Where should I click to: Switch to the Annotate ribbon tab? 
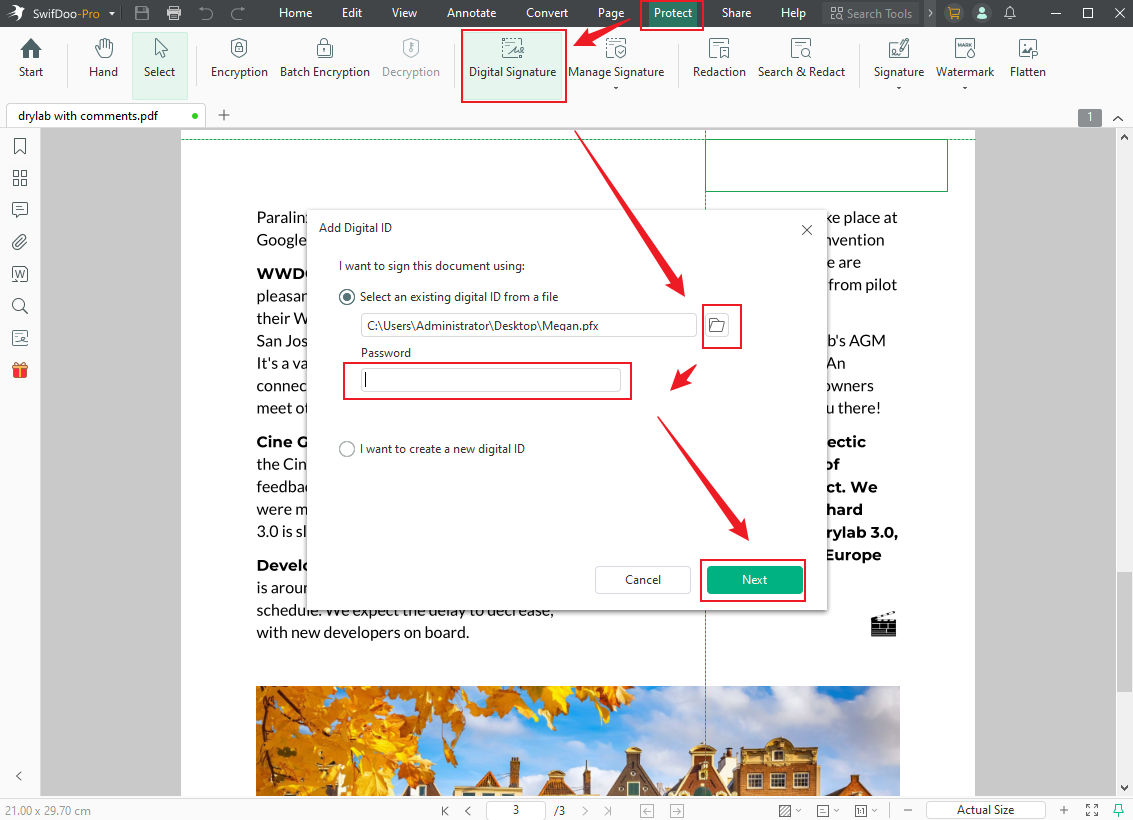point(471,13)
